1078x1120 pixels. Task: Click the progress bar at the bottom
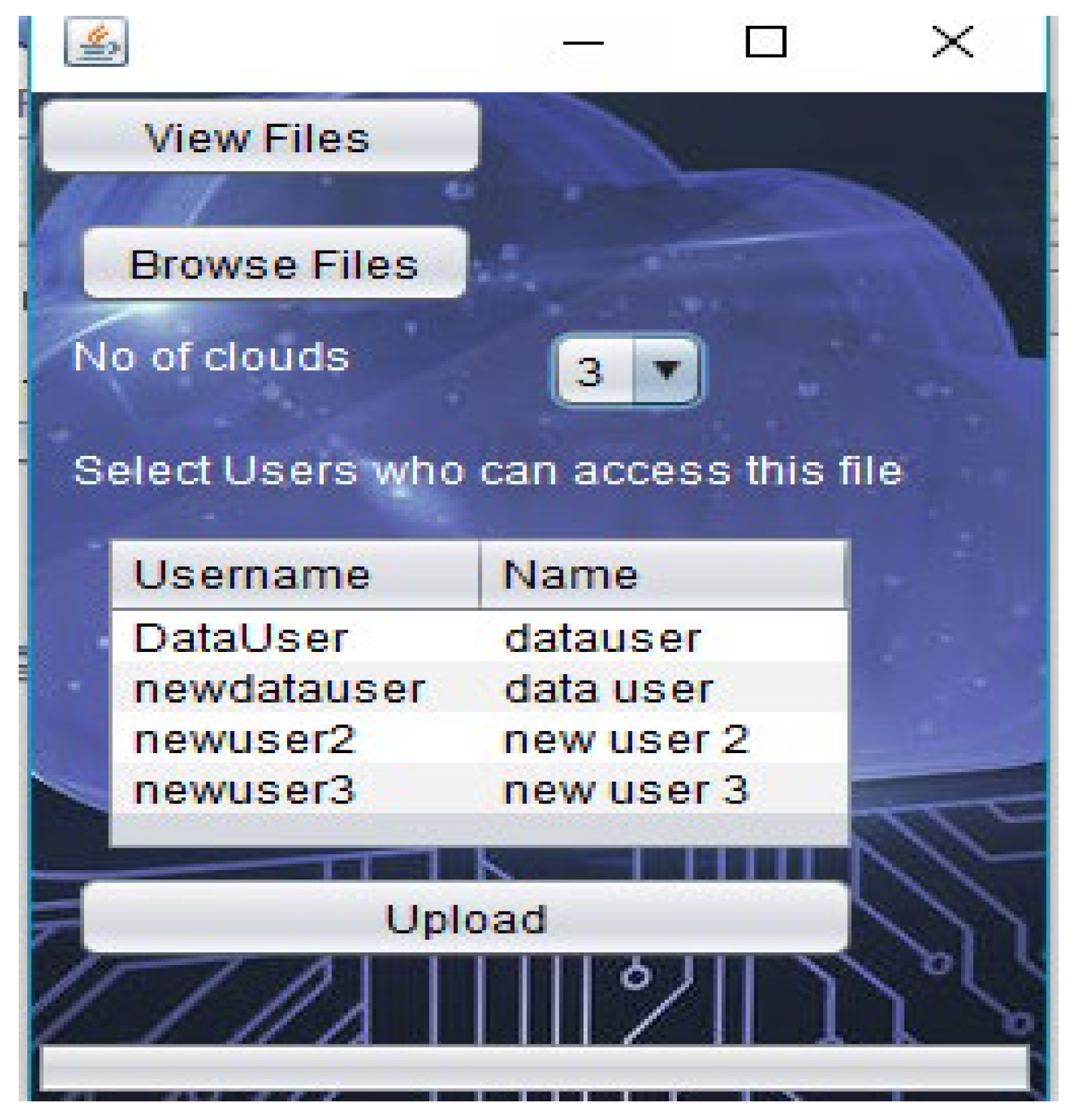[x=535, y=1068]
